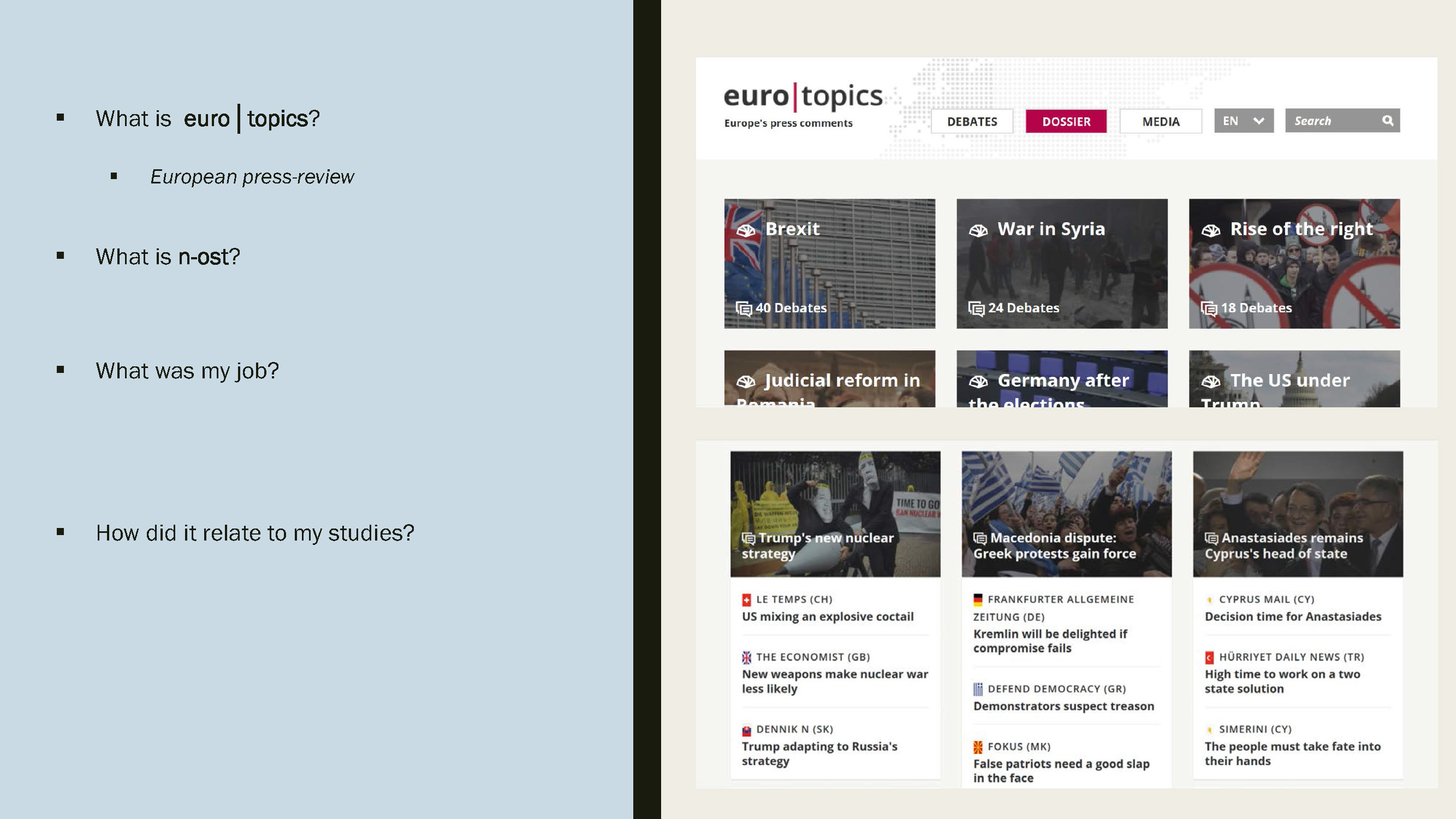Open 'Trump adapting to Russia's strategy' article
The image size is (1456, 819).
pyautogui.click(x=819, y=754)
